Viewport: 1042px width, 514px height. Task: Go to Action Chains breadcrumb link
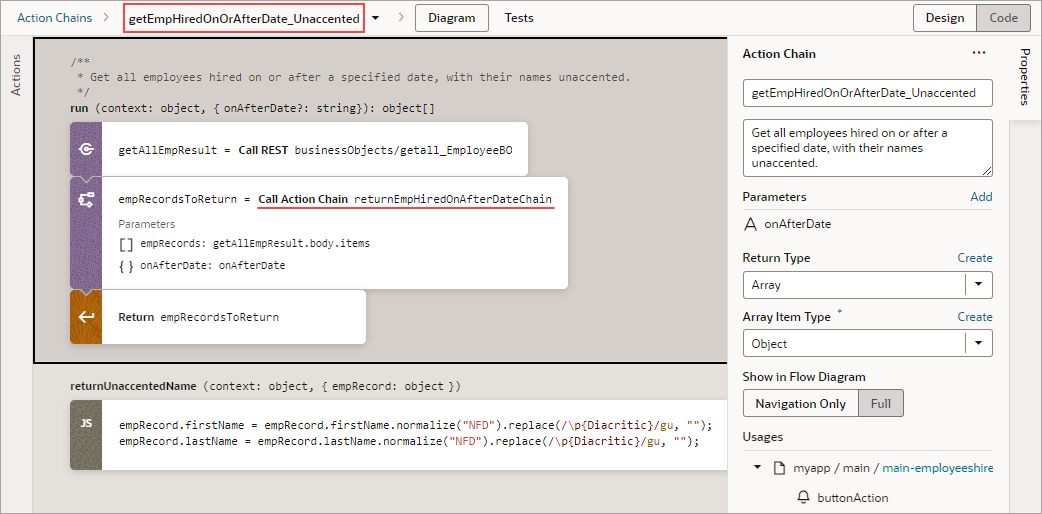point(54,18)
